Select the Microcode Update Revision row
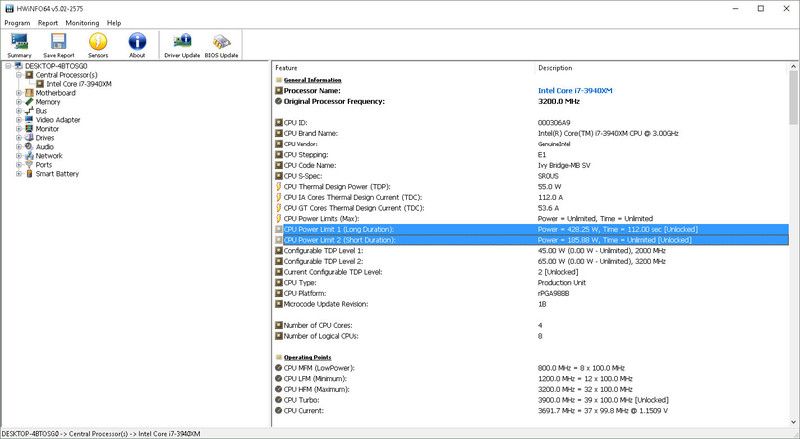Viewport: 800px width, 439px height. 531,304
